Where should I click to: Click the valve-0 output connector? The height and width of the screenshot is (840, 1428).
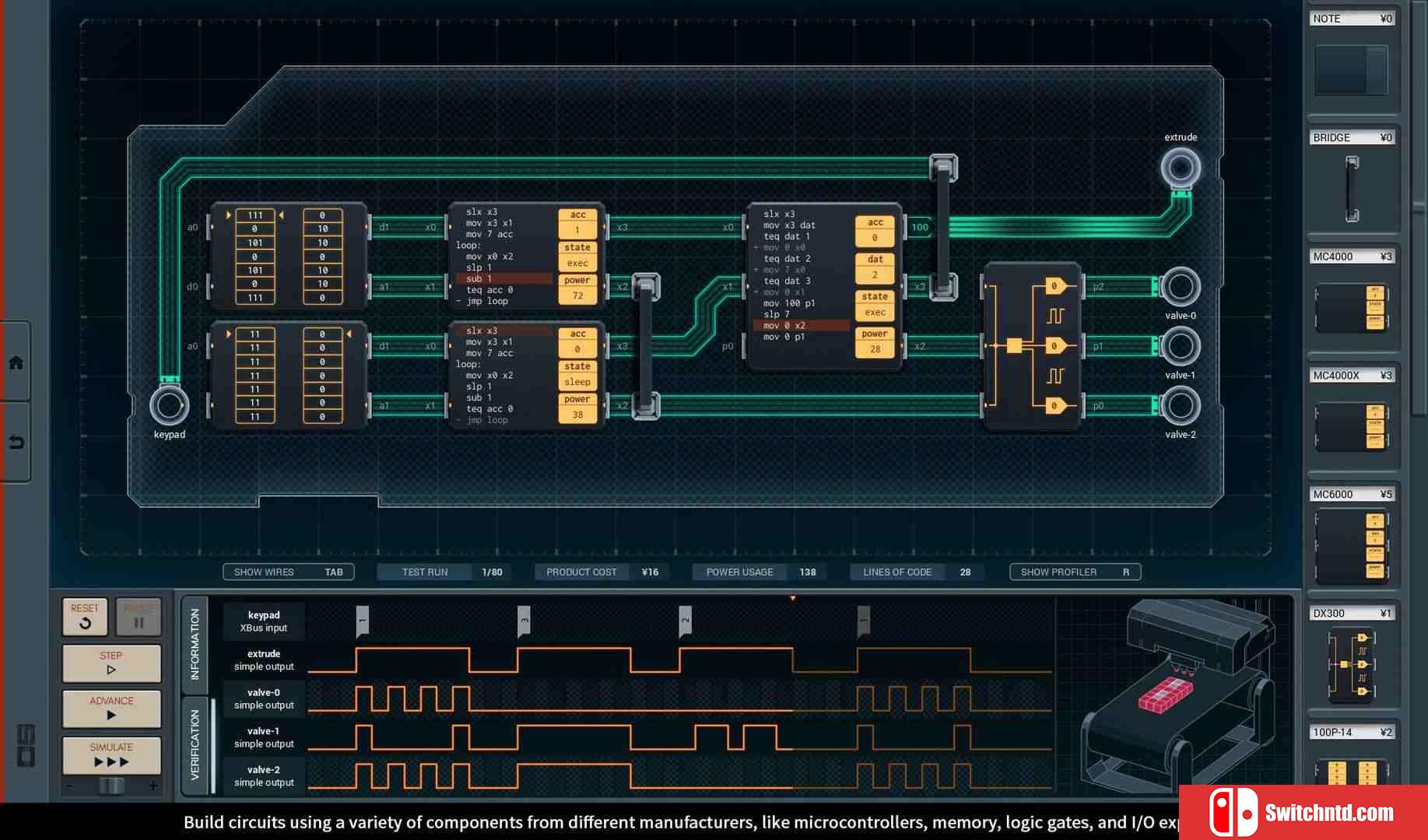click(x=1181, y=287)
